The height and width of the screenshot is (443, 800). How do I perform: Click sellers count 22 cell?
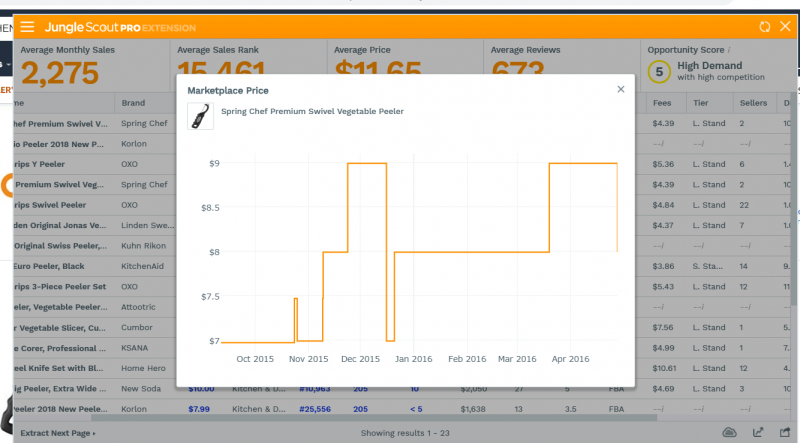(744, 205)
